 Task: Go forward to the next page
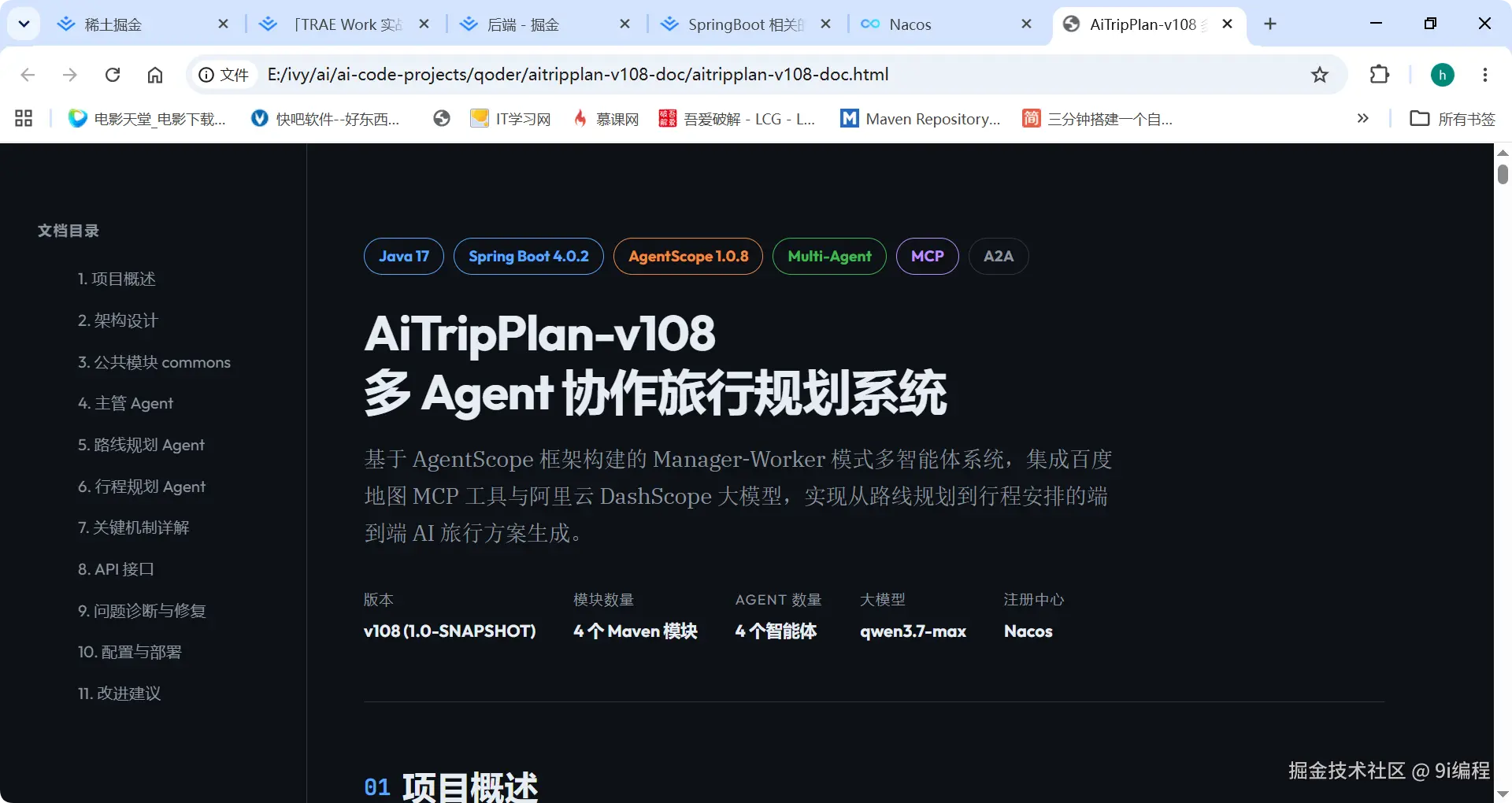click(x=70, y=75)
